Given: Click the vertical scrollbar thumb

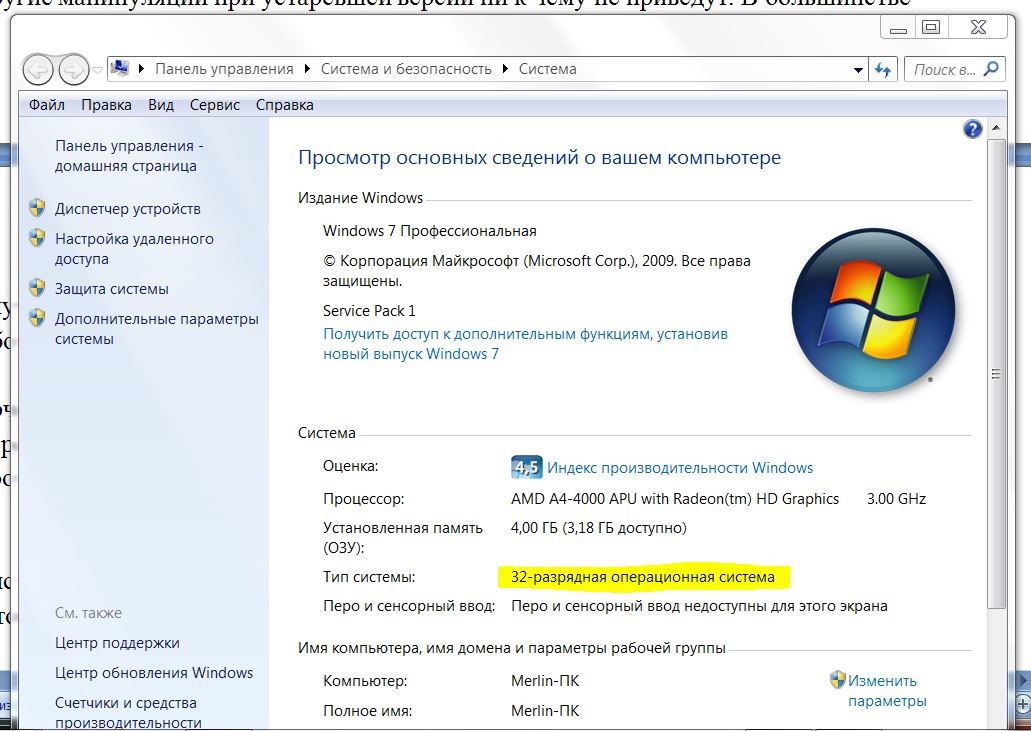Looking at the screenshot, I should tap(995, 372).
